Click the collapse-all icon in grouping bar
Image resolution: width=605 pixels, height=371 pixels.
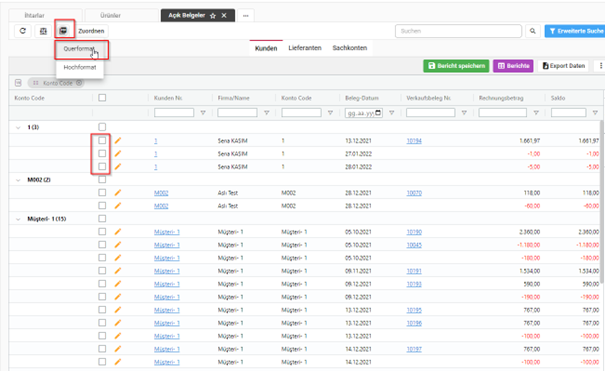[18, 83]
